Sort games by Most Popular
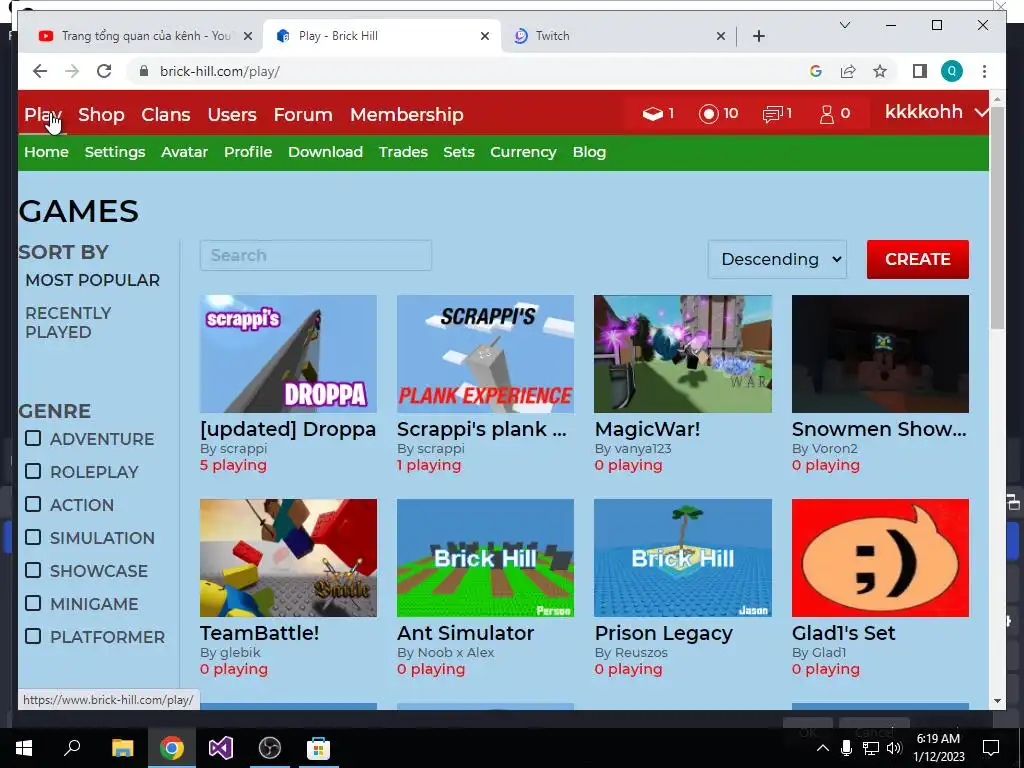1024x768 pixels. coord(93,280)
